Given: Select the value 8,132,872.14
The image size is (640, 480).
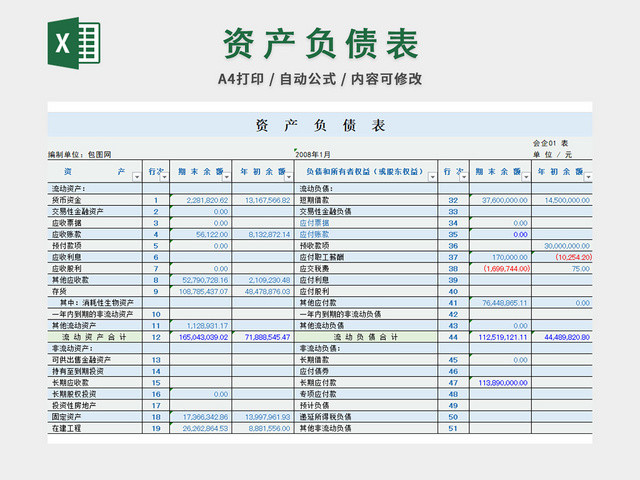Looking at the screenshot, I should (x=269, y=234).
